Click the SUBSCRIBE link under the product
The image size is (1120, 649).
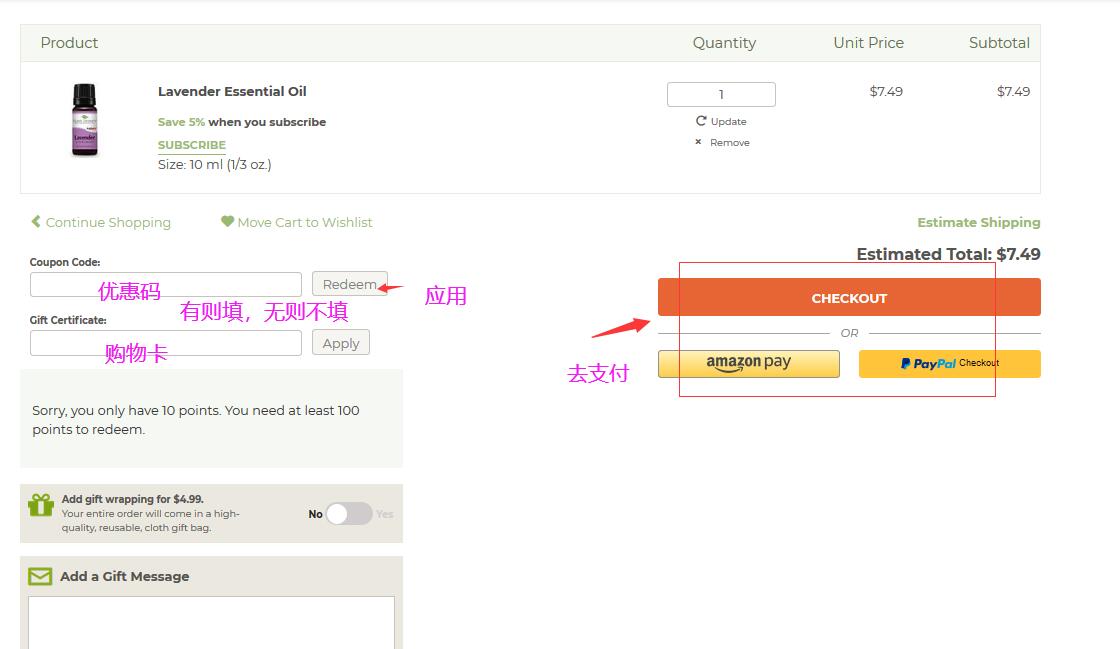[x=191, y=145]
